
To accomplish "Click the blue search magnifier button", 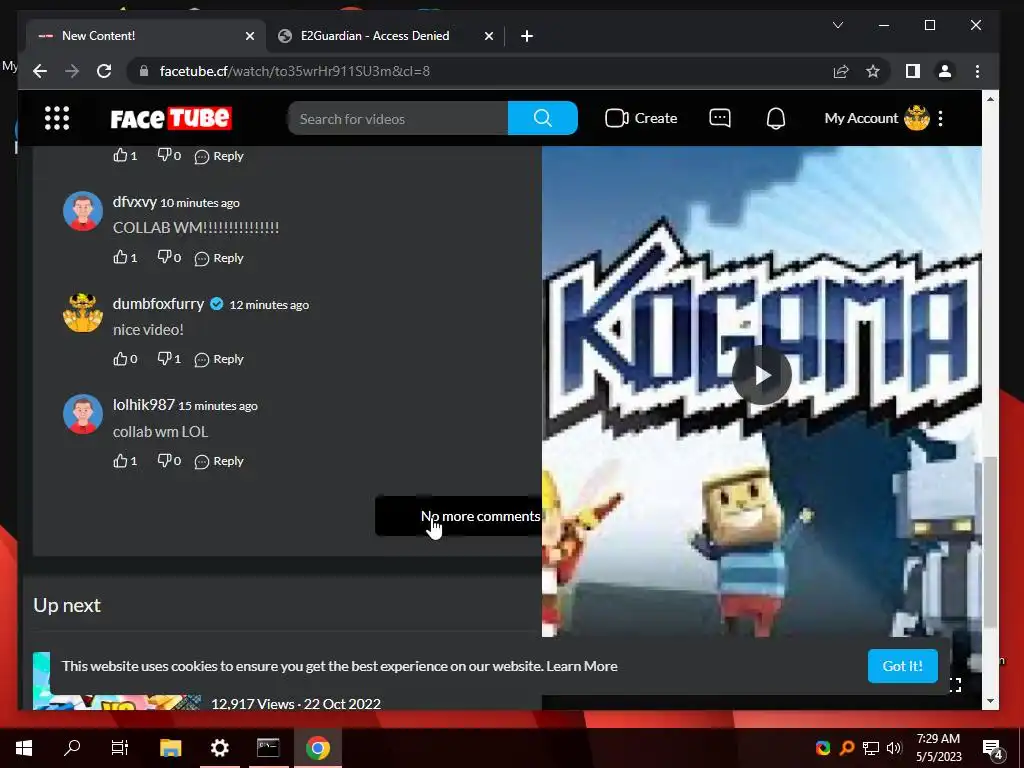I will 542,118.
